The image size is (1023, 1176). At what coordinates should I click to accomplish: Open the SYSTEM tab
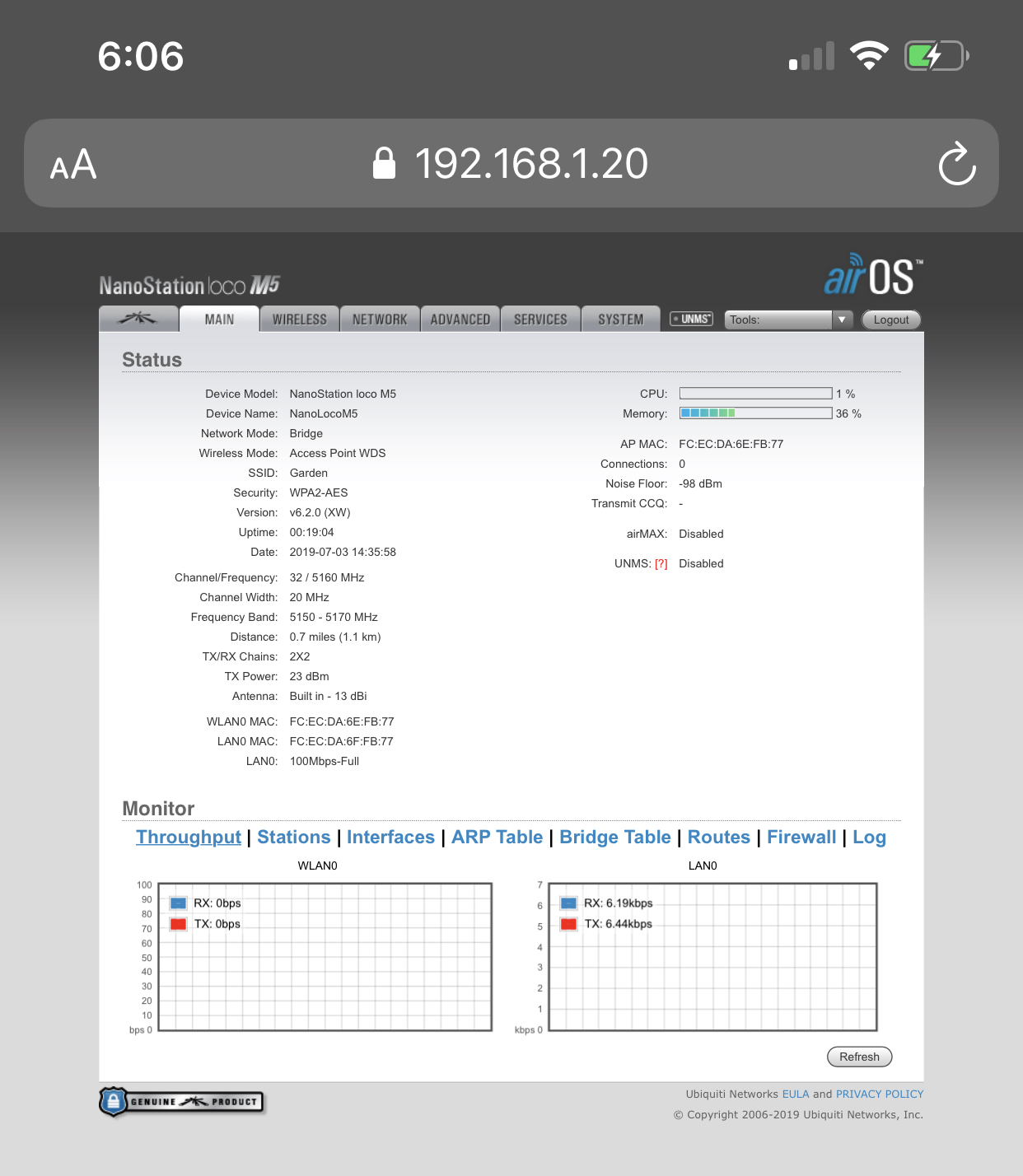(621, 319)
